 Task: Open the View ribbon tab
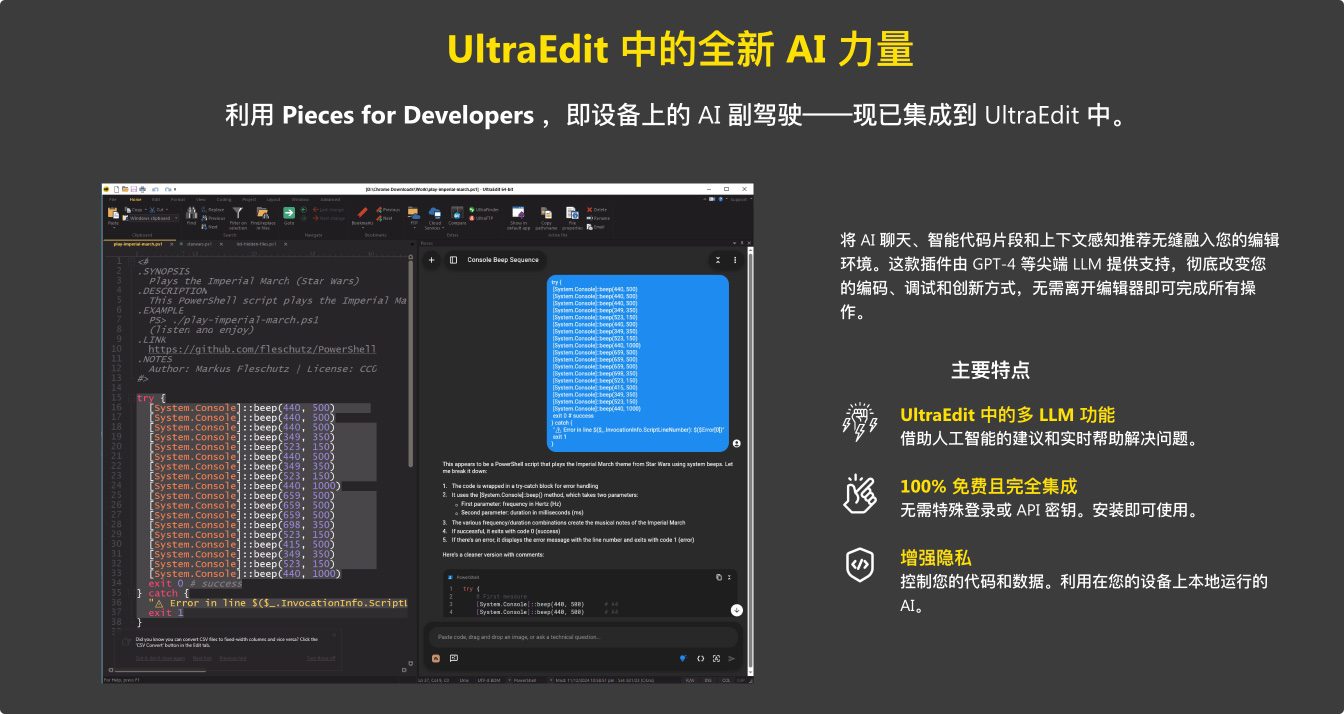coord(201,199)
